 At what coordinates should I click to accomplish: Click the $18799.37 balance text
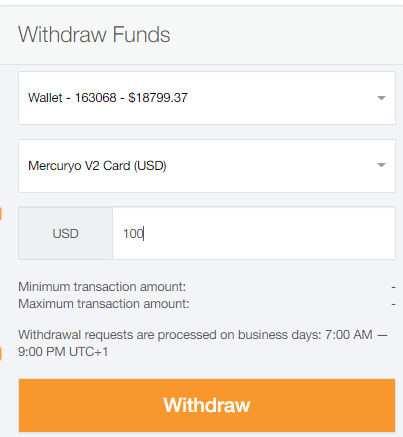(158, 98)
